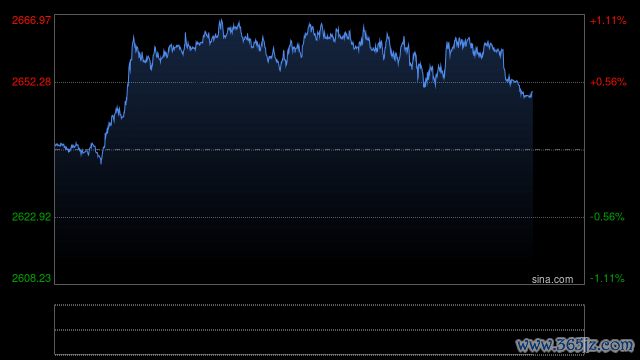Open the sina.com watermark link

552,280
